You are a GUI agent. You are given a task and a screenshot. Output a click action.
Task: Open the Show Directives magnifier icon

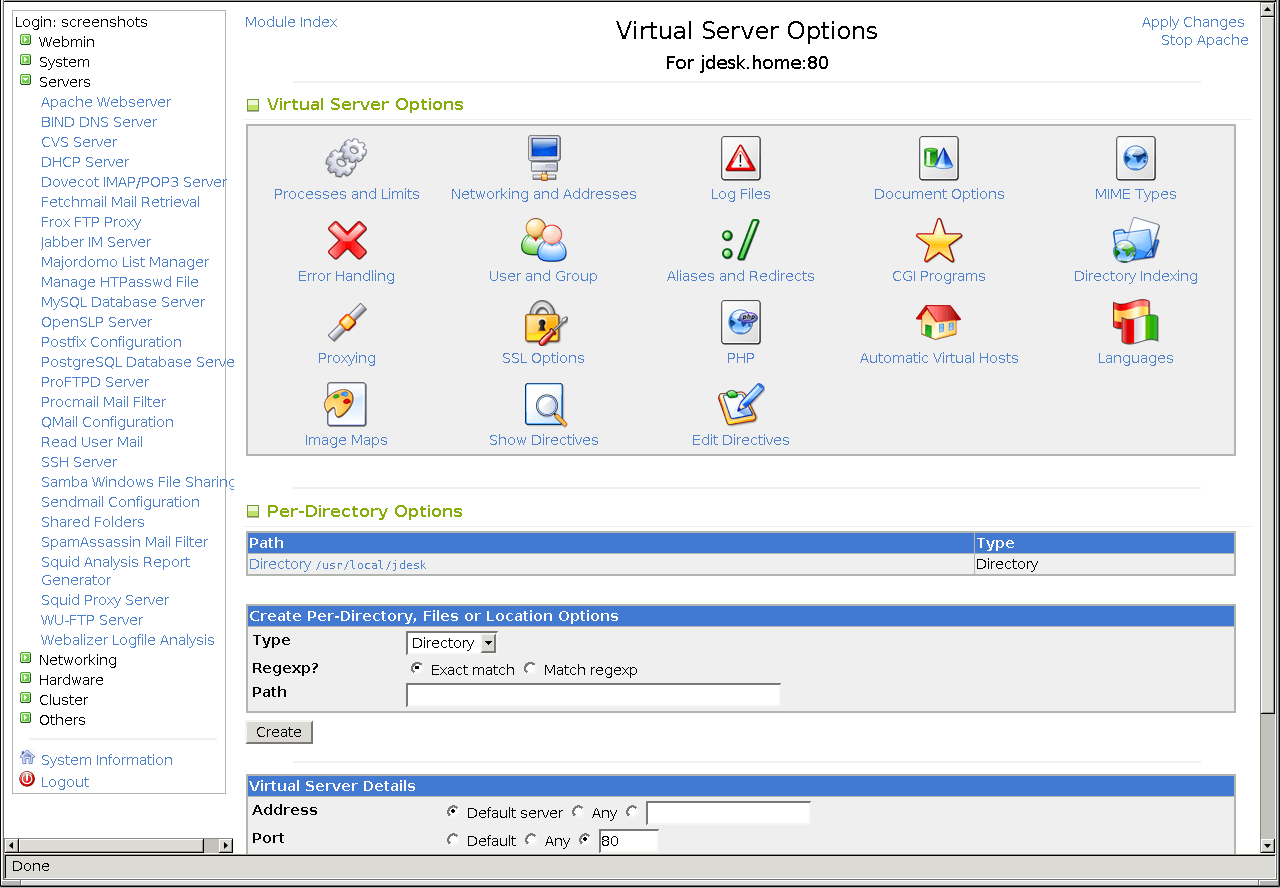tap(545, 404)
